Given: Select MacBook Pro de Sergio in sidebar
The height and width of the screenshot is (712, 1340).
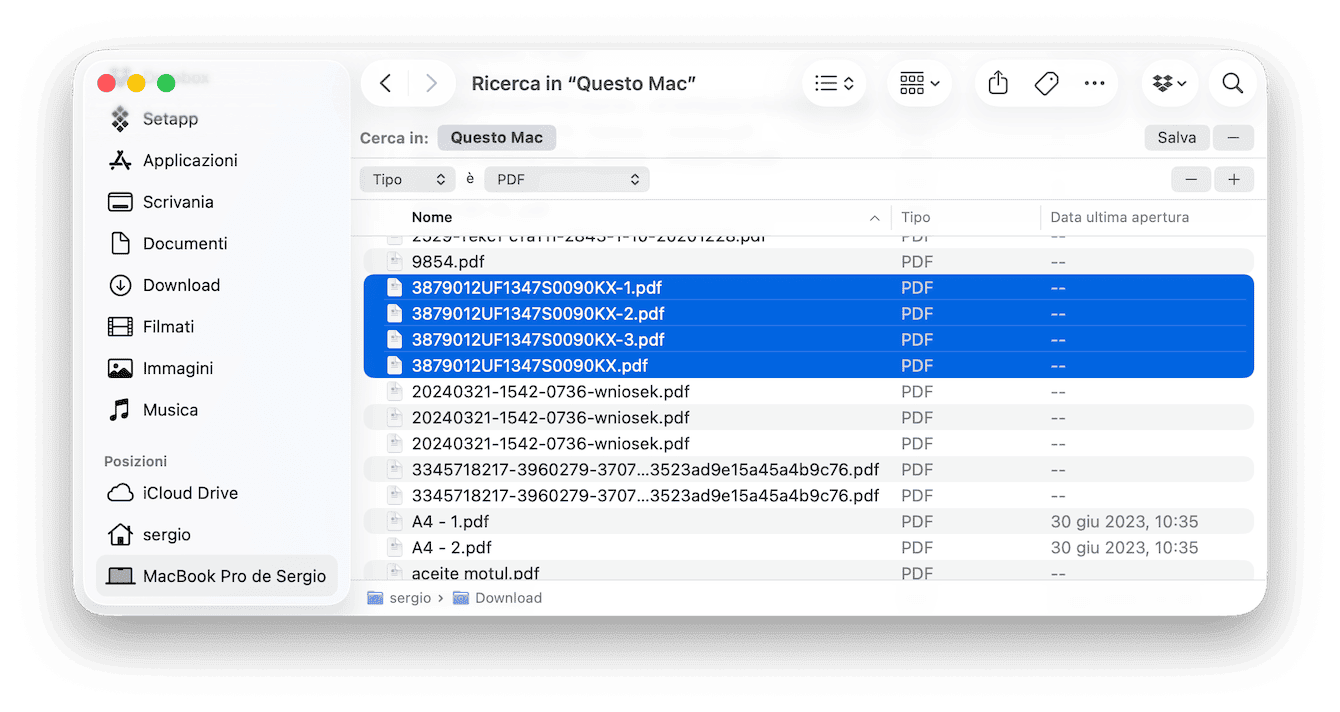Looking at the screenshot, I should click(x=217, y=576).
